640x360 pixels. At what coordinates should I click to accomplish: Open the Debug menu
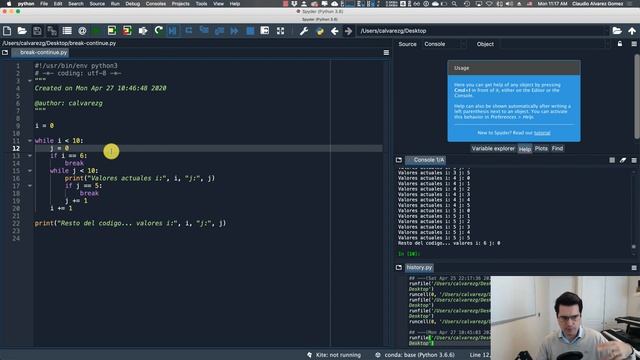click(132, 4)
